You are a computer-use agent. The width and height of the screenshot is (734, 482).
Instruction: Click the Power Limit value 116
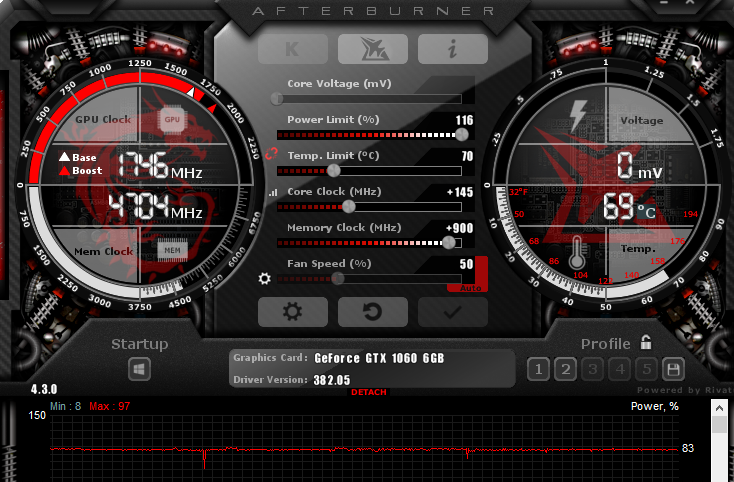pos(464,120)
